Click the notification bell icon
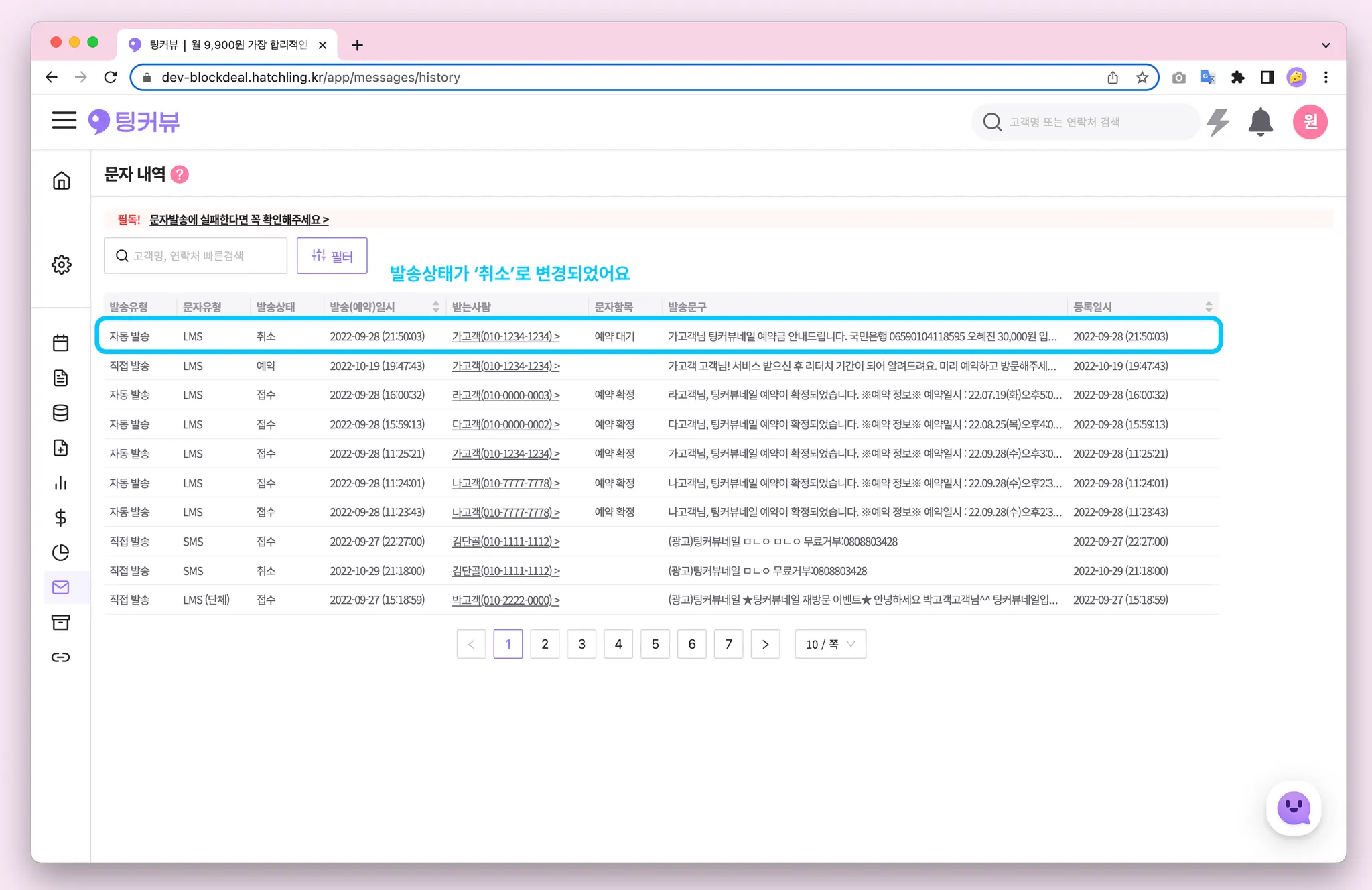This screenshot has height=890, width=1372. (x=1260, y=122)
